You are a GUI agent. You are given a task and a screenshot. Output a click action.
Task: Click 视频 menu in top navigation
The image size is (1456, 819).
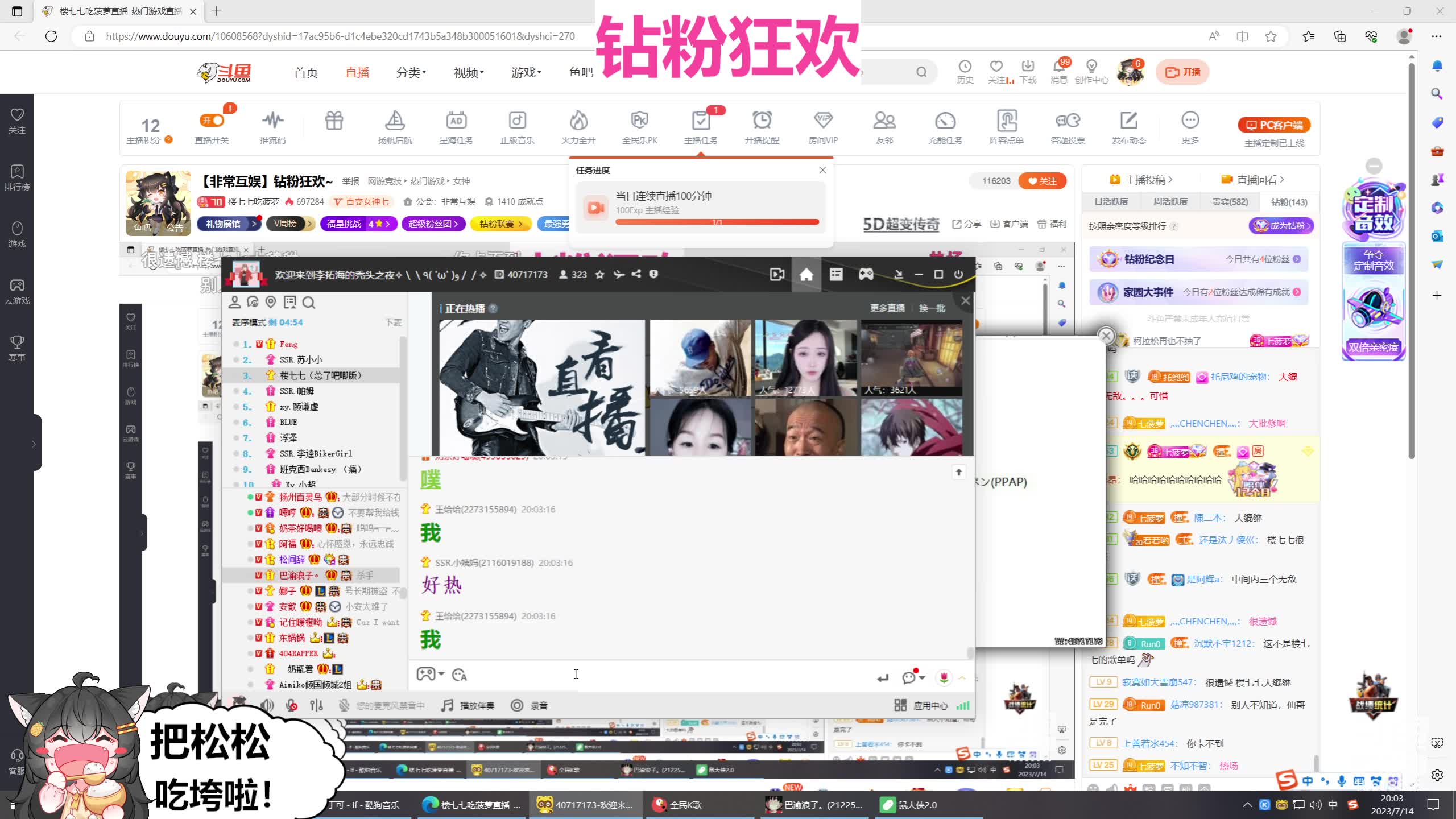click(467, 71)
